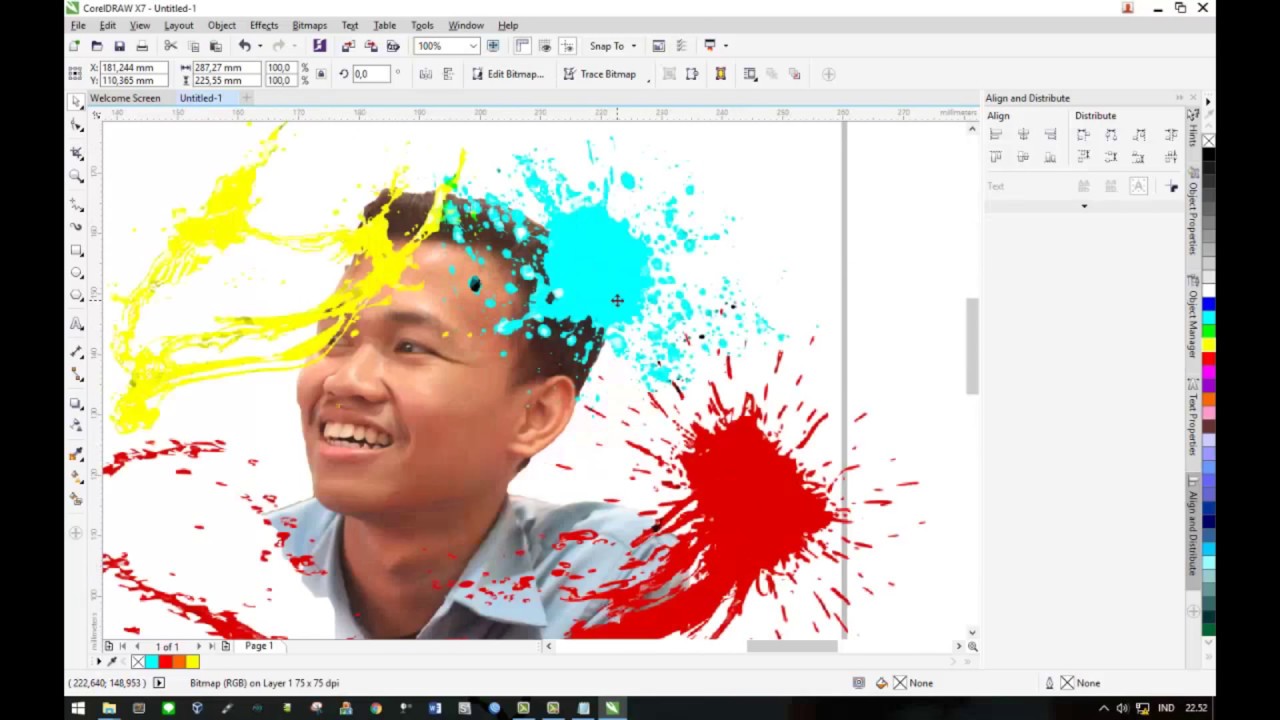Select the Rectangle tool
The width and height of the screenshot is (1280, 720).
pos(76,250)
